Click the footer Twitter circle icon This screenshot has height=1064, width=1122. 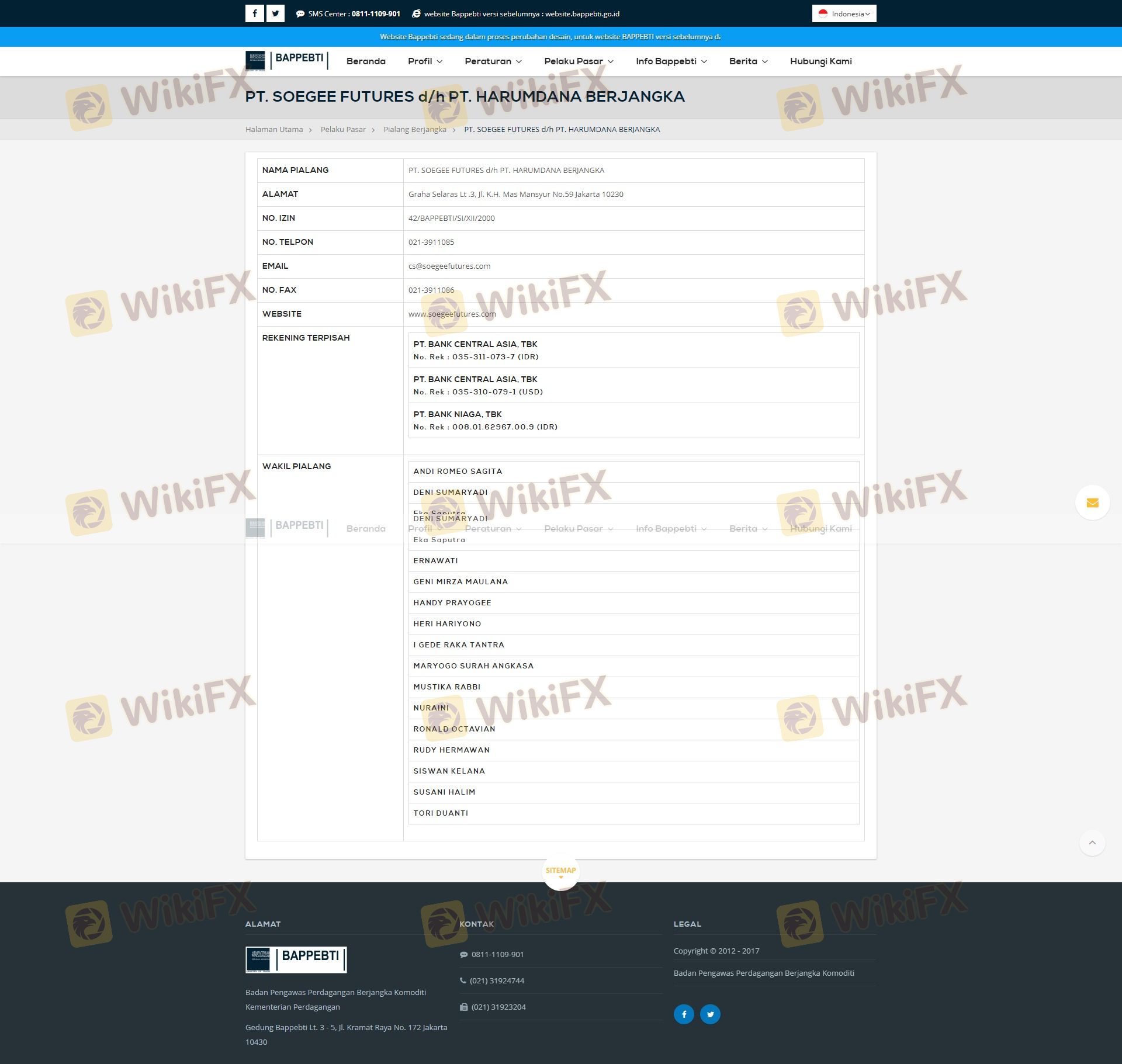710,1014
